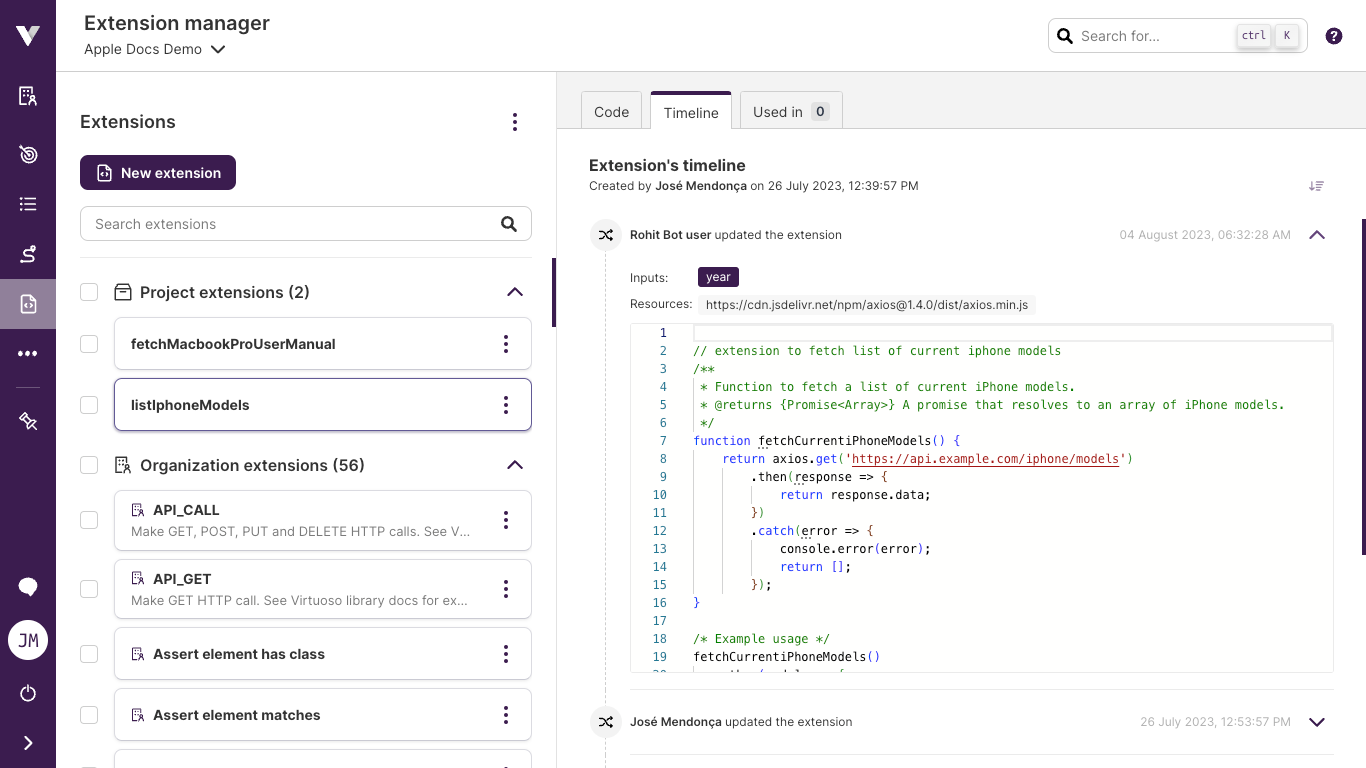Screen dimensions: 1366x768
Task: Check the fetchMacbookProUserManual checkbox
Action: [89, 344]
